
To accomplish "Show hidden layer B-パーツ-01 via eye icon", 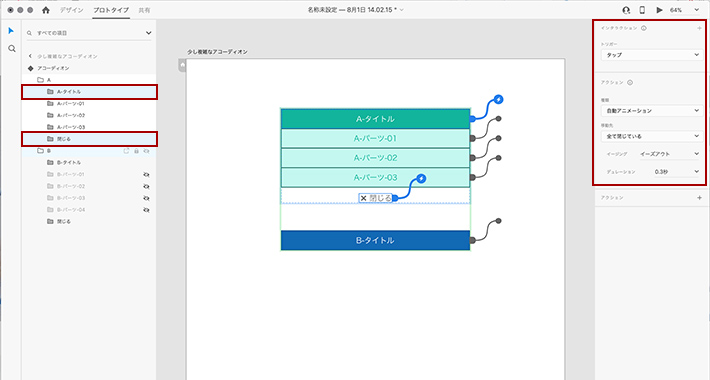I will [x=146, y=174].
